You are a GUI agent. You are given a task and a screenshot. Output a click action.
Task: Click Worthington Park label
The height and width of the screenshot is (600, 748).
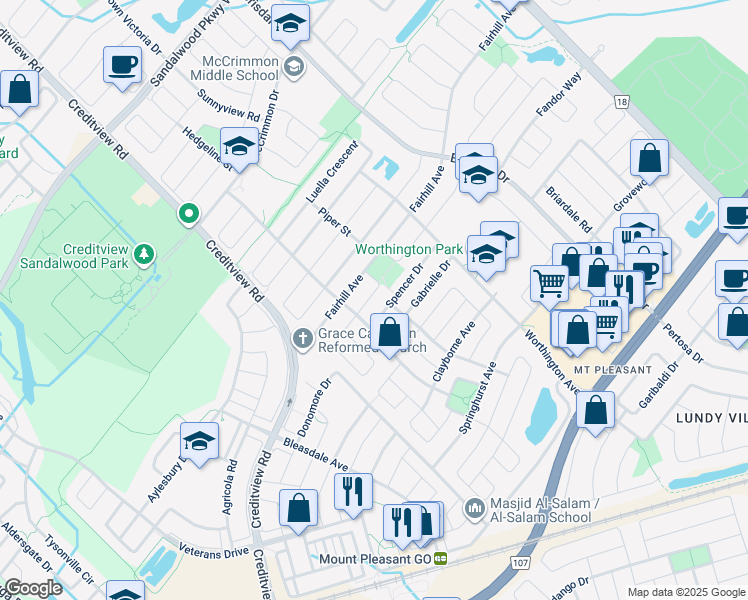coord(409,249)
